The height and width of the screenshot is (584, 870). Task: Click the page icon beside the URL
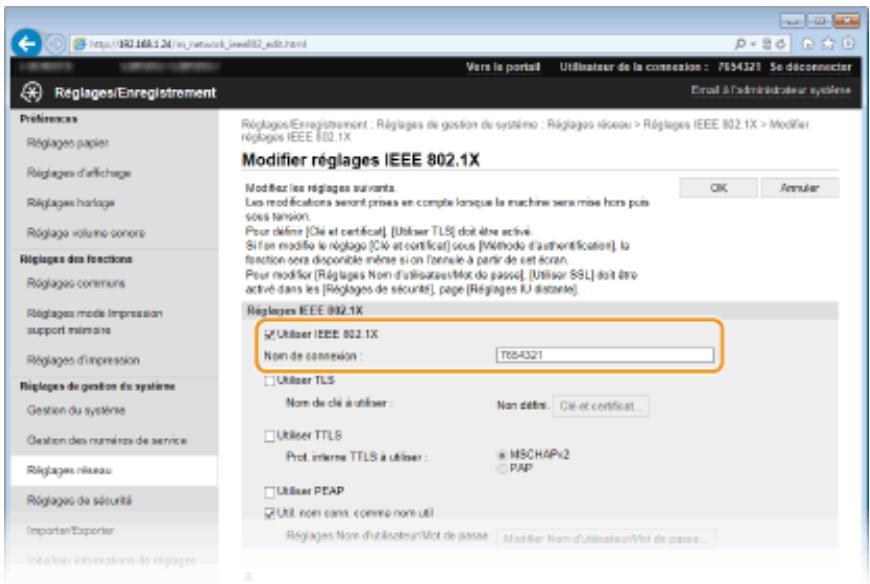point(79,44)
